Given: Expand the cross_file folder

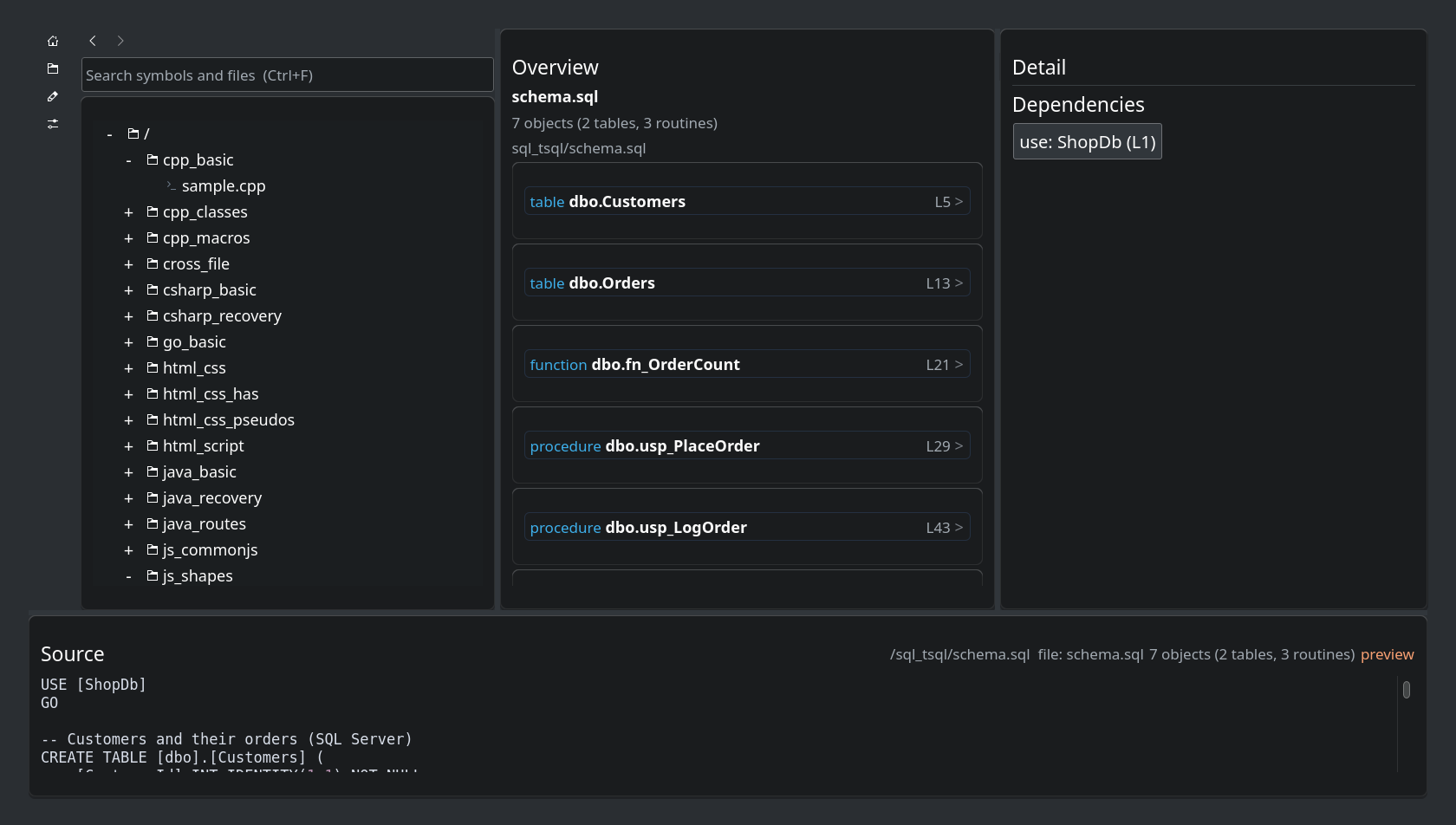Looking at the screenshot, I should click(x=128, y=264).
